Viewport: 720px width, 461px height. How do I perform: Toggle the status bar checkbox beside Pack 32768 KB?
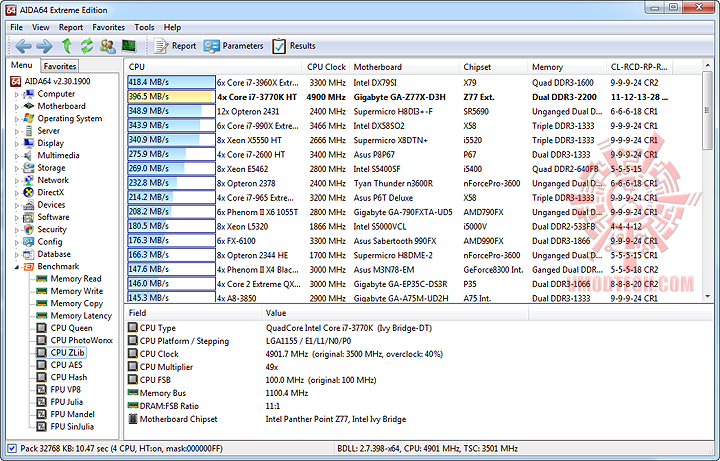click(12, 449)
